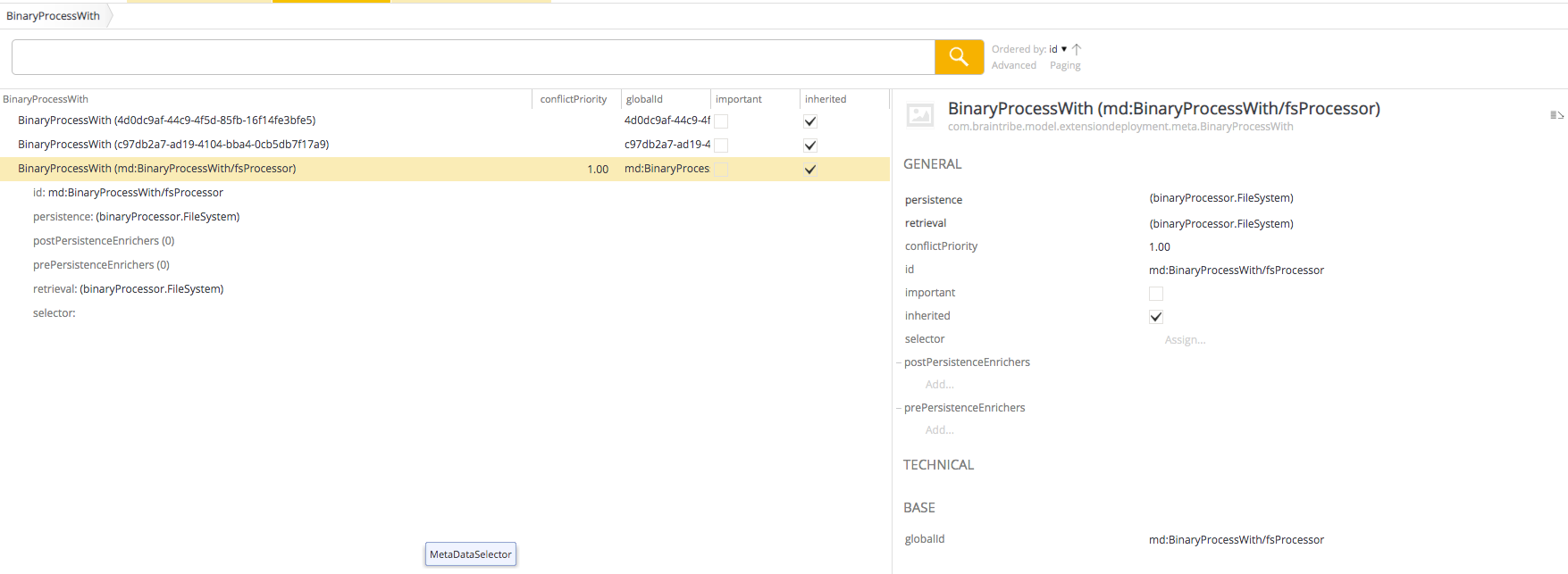
Task: Collapse the postPersistenceEnrichers section in property panel
Action: click(899, 362)
